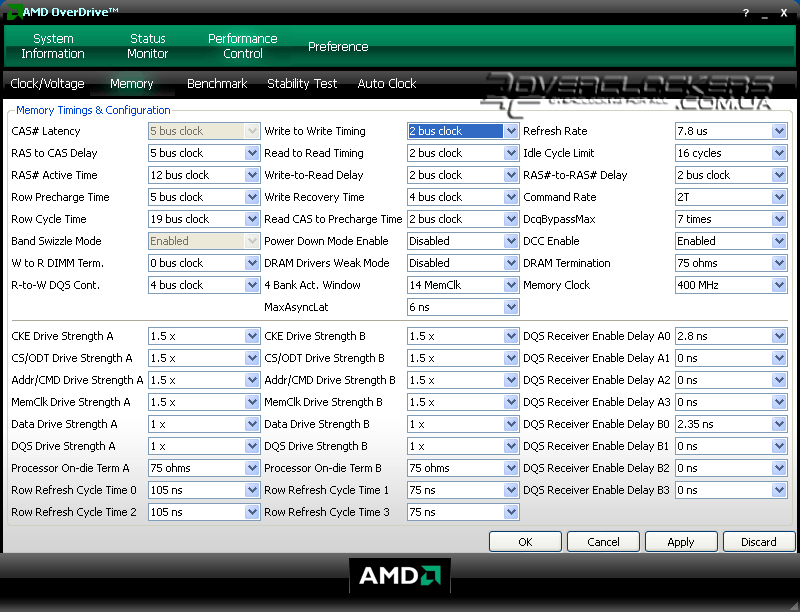Expand CS/ODT Drive Strength A dropdown

tap(252, 358)
